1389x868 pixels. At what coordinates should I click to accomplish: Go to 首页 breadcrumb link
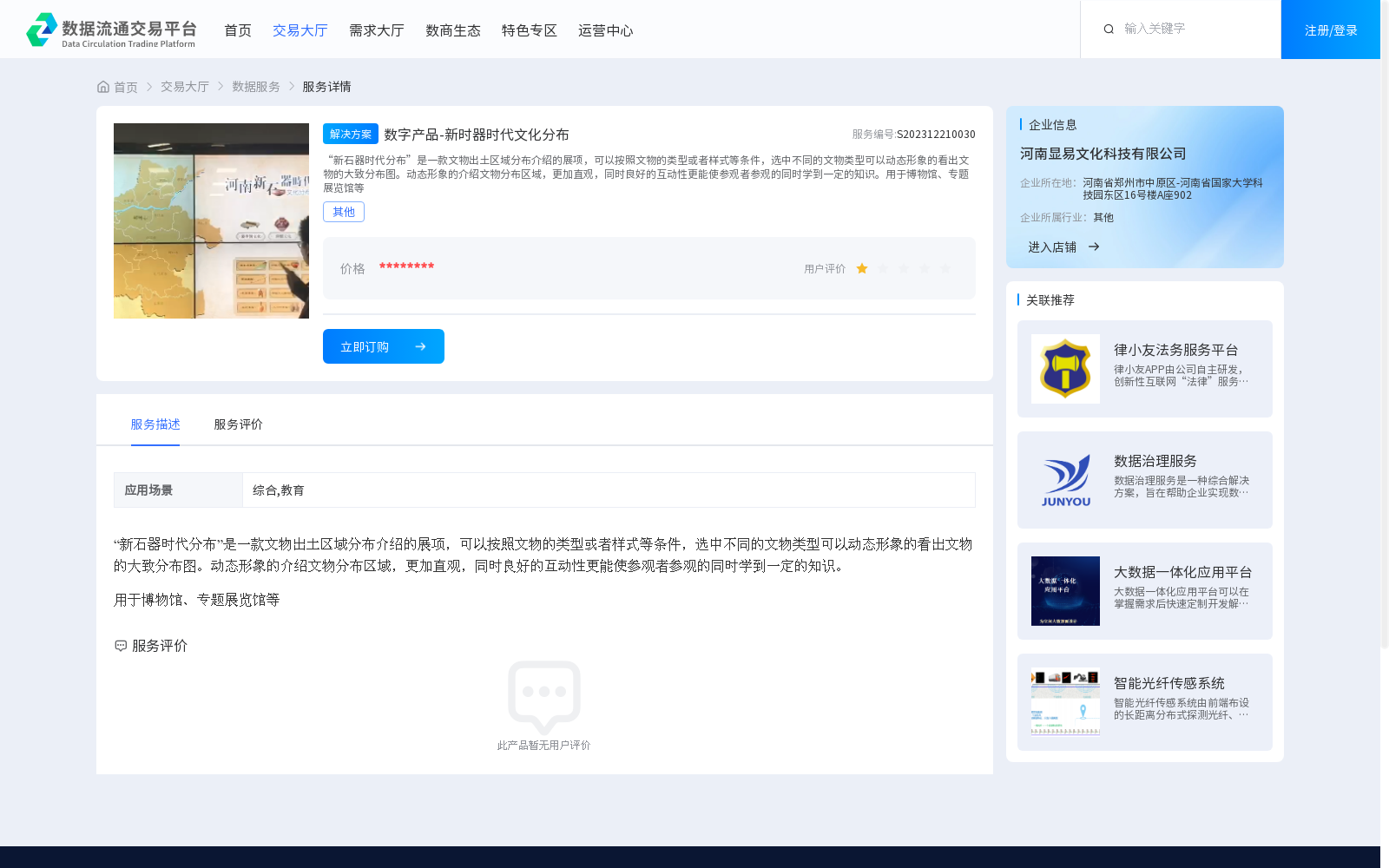[126, 87]
